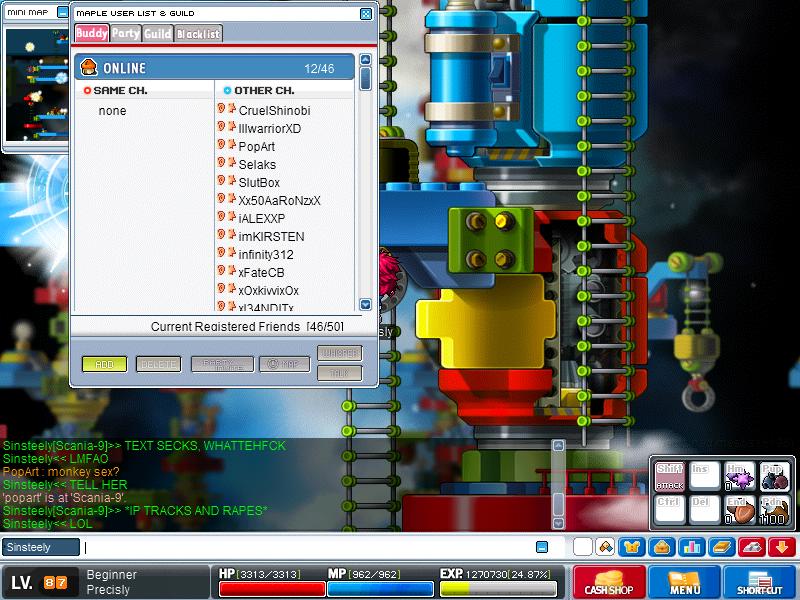Click the buddy list scrollbar thumb
Image resolution: width=800 pixels, height=600 pixels.
point(365,79)
